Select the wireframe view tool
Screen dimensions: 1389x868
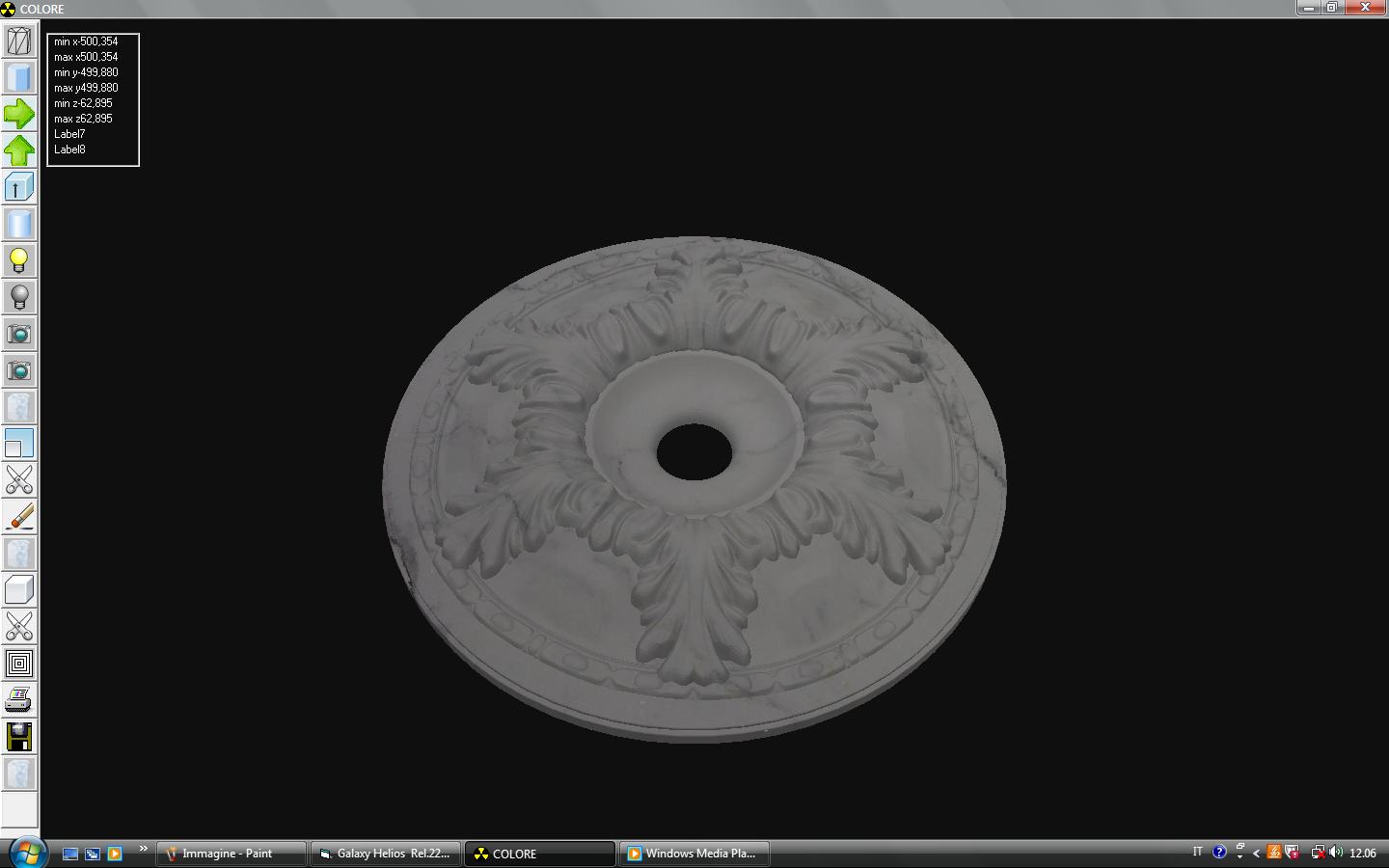[19, 41]
